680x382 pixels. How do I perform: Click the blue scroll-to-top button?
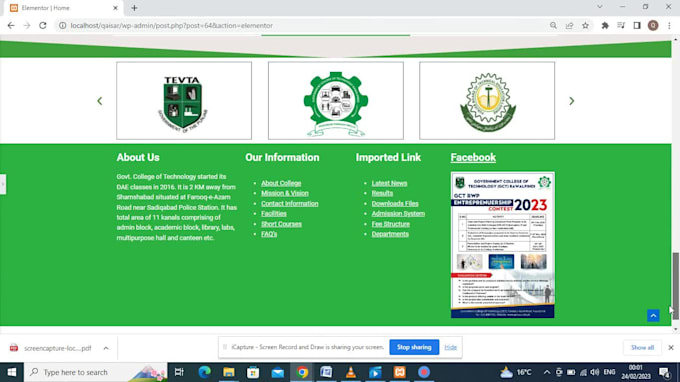(653, 315)
